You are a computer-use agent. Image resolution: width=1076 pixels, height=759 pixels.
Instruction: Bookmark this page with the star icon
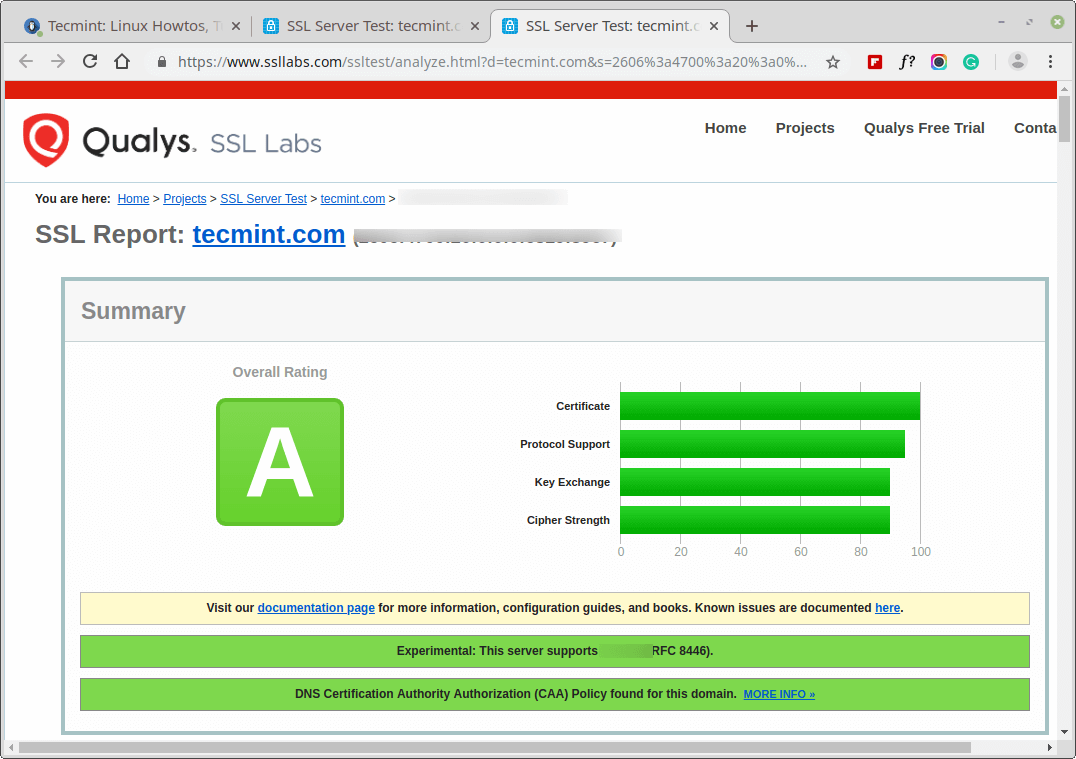833,62
